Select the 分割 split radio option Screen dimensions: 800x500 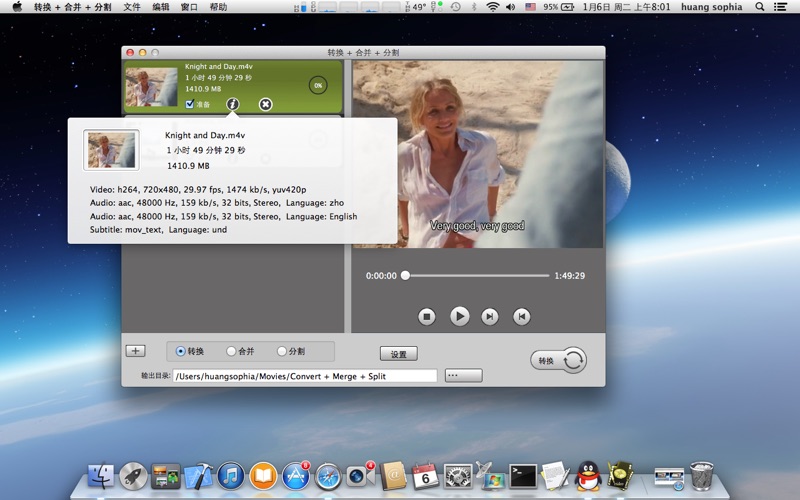(x=282, y=351)
